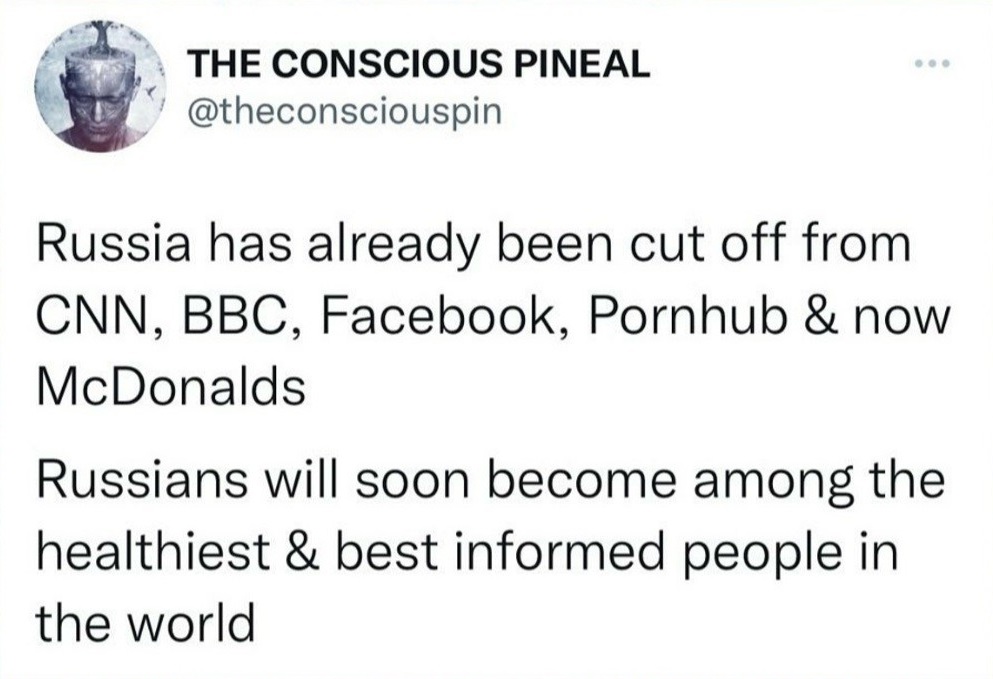Click the word McDonalds in tweet
Viewport: 993px width, 679px height.
pos(171,387)
